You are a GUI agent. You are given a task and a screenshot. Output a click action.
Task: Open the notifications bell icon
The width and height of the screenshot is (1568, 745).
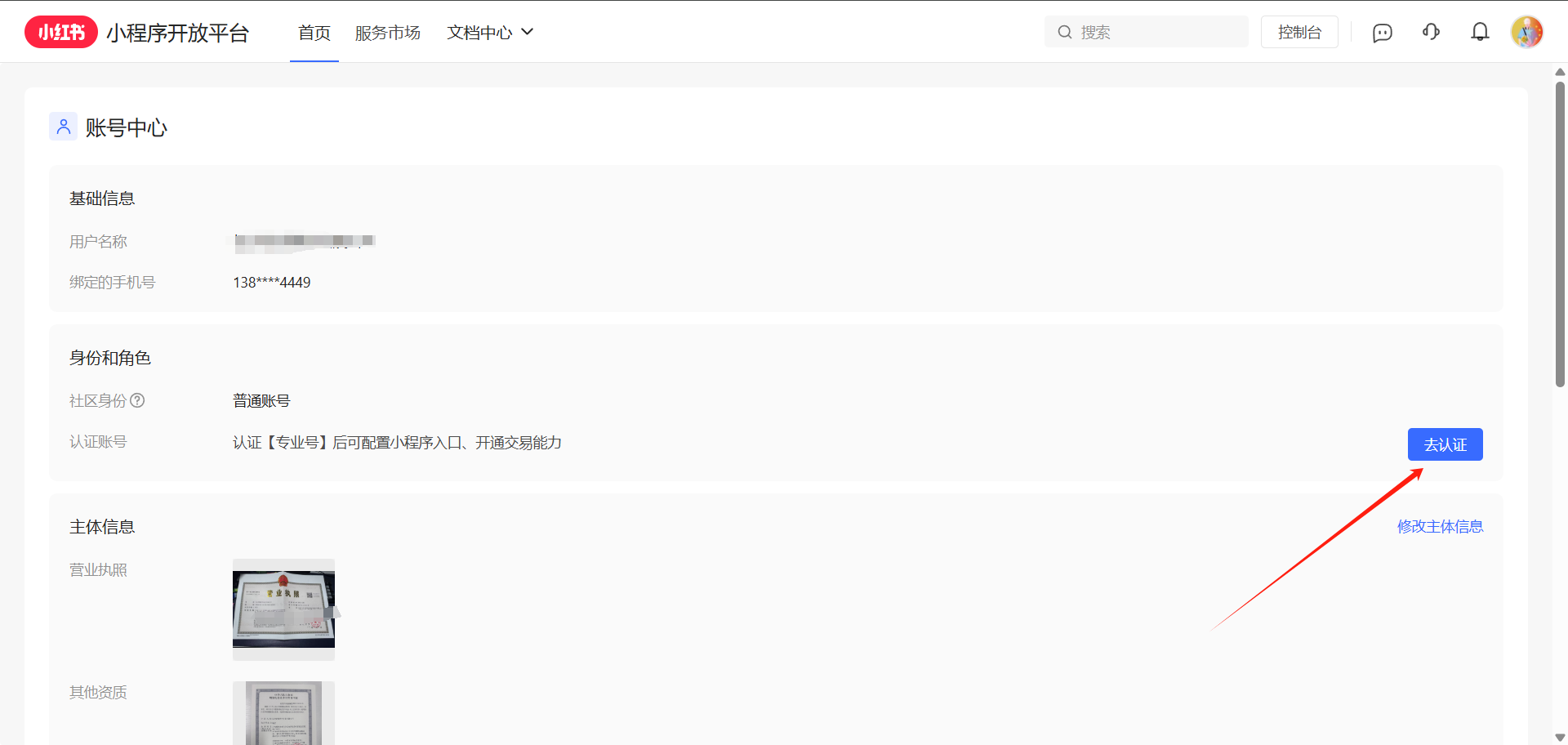[x=1480, y=32]
